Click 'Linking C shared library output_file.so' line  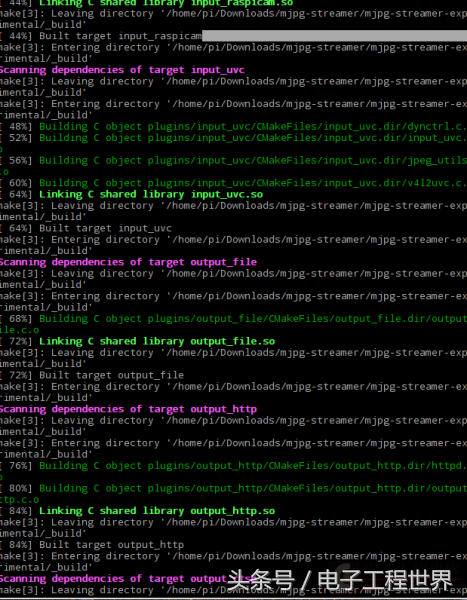coord(137,341)
